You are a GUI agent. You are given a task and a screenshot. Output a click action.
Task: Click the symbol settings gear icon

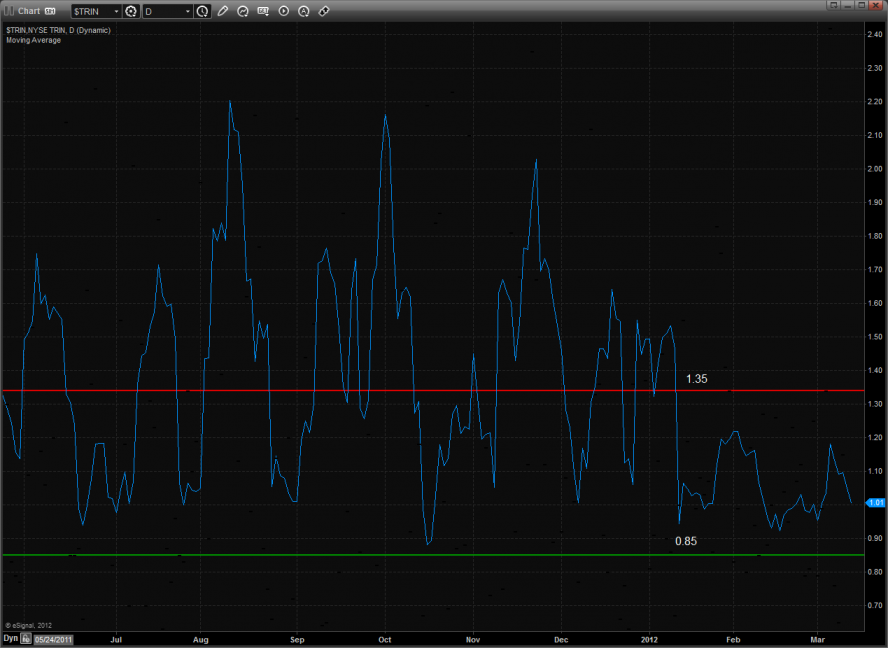pyautogui.click(x=130, y=12)
